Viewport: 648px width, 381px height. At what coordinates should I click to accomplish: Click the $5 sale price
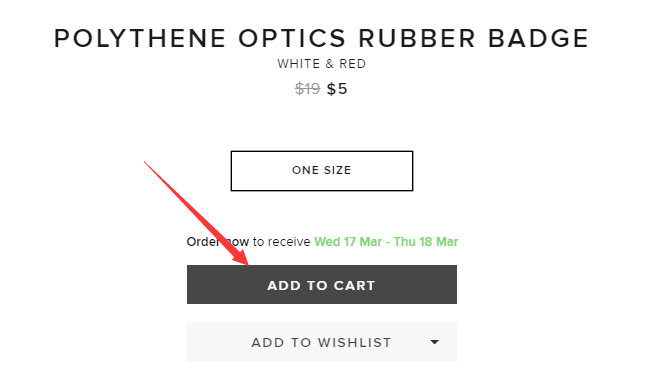pos(337,89)
